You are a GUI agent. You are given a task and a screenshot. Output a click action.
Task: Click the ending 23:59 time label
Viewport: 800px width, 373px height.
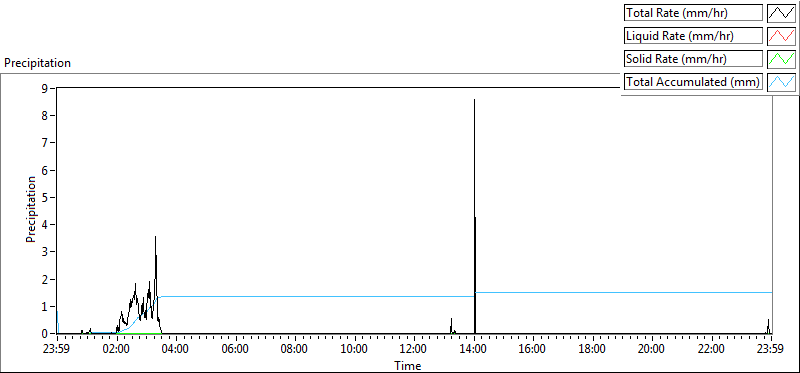tap(771, 350)
